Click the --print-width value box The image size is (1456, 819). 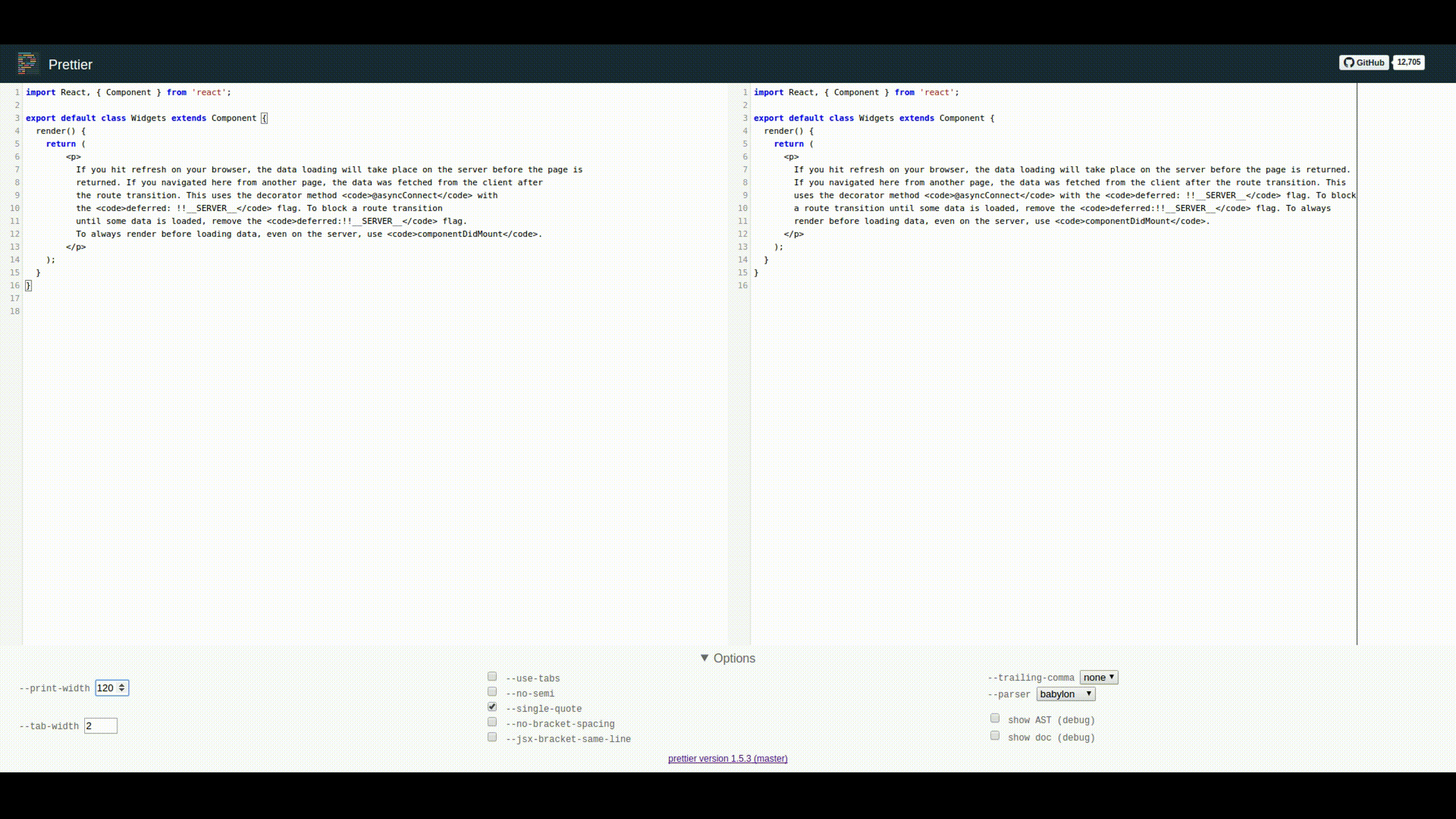pyautogui.click(x=105, y=688)
